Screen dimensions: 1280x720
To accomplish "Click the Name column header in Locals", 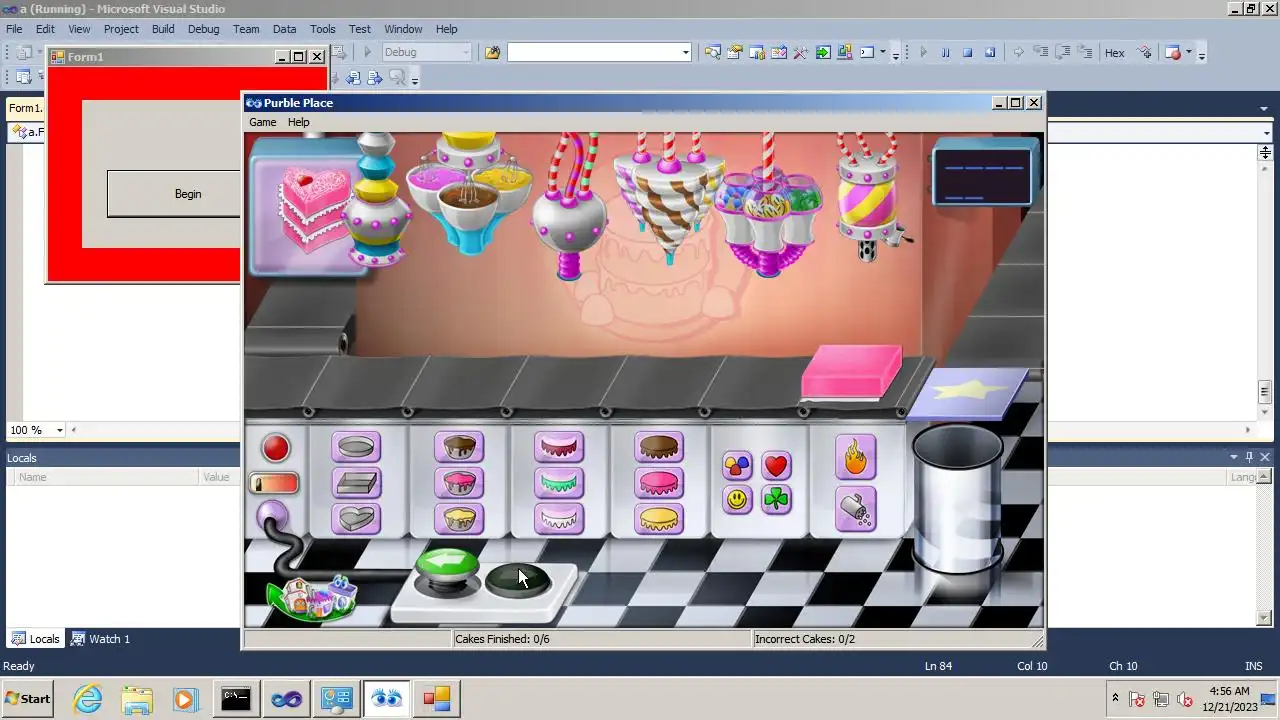I will pyautogui.click(x=107, y=477).
